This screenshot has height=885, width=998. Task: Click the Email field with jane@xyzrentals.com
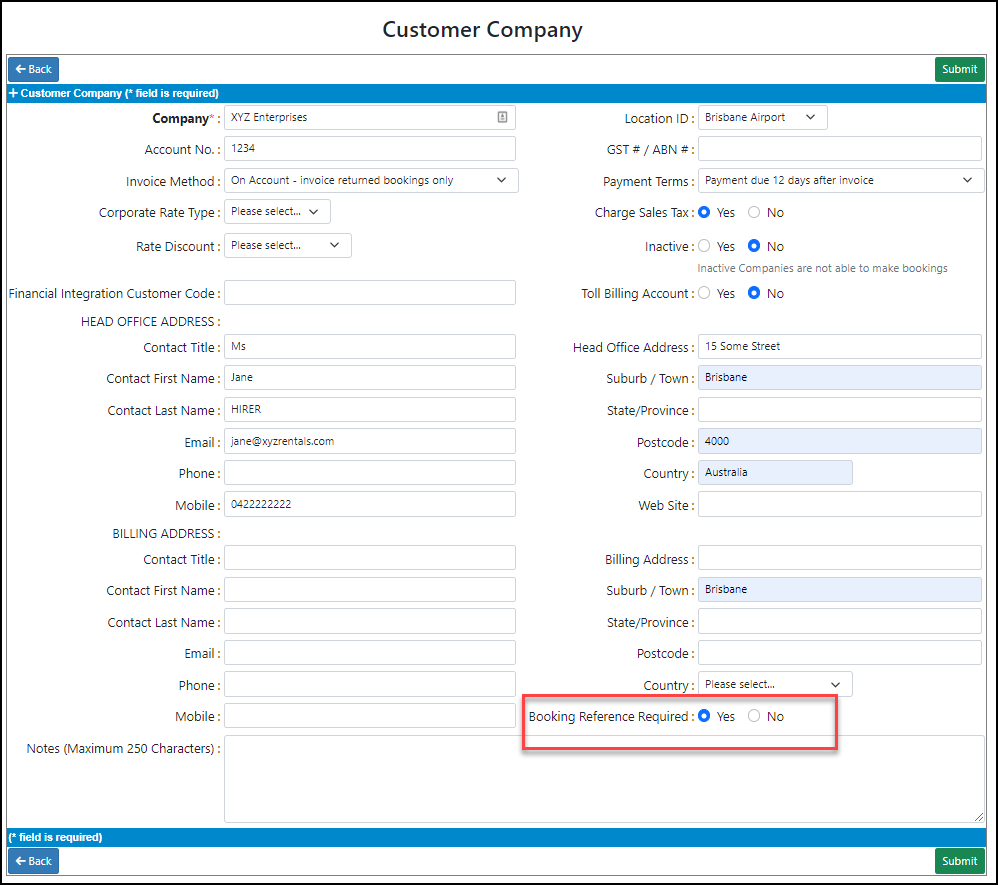click(x=370, y=441)
